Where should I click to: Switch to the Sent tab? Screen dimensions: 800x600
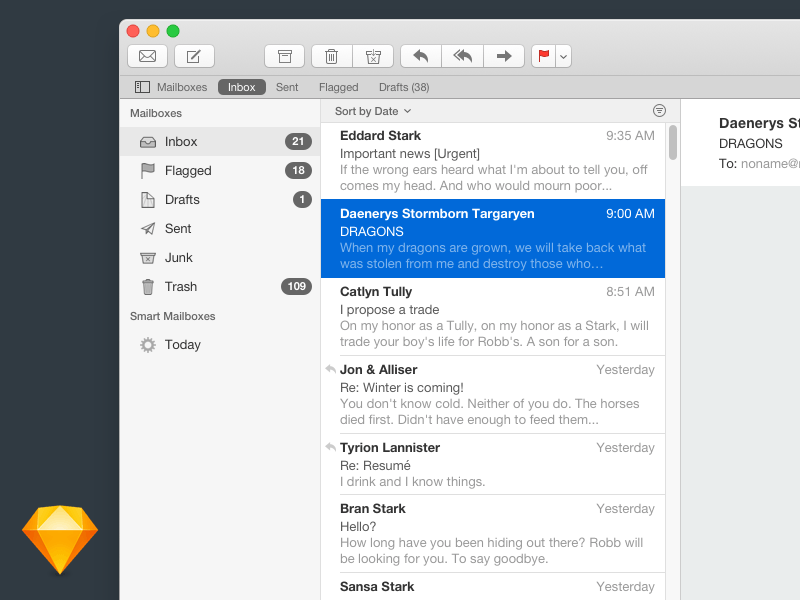point(287,87)
